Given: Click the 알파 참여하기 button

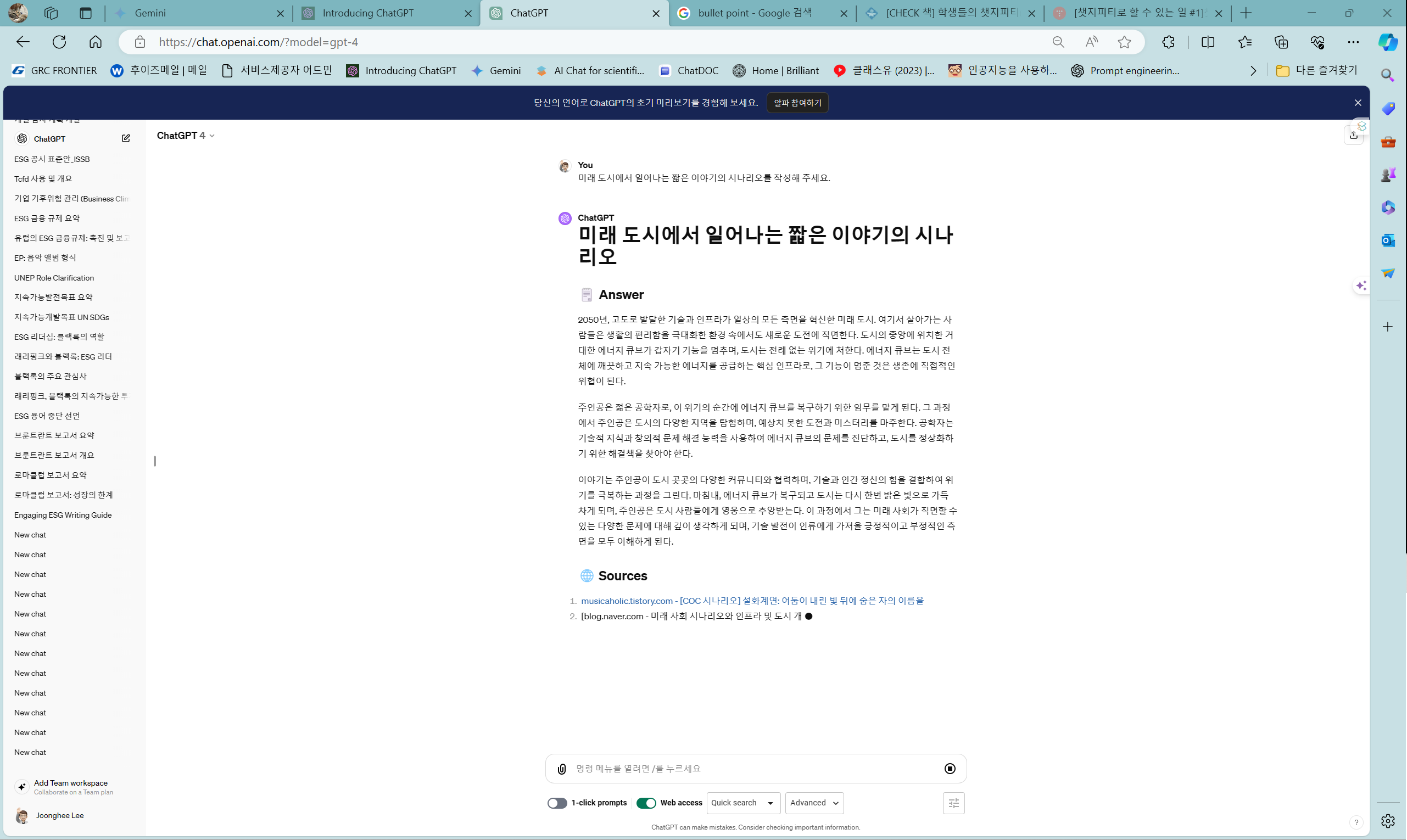Looking at the screenshot, I should pyautogui.click(x=797, y=103).
